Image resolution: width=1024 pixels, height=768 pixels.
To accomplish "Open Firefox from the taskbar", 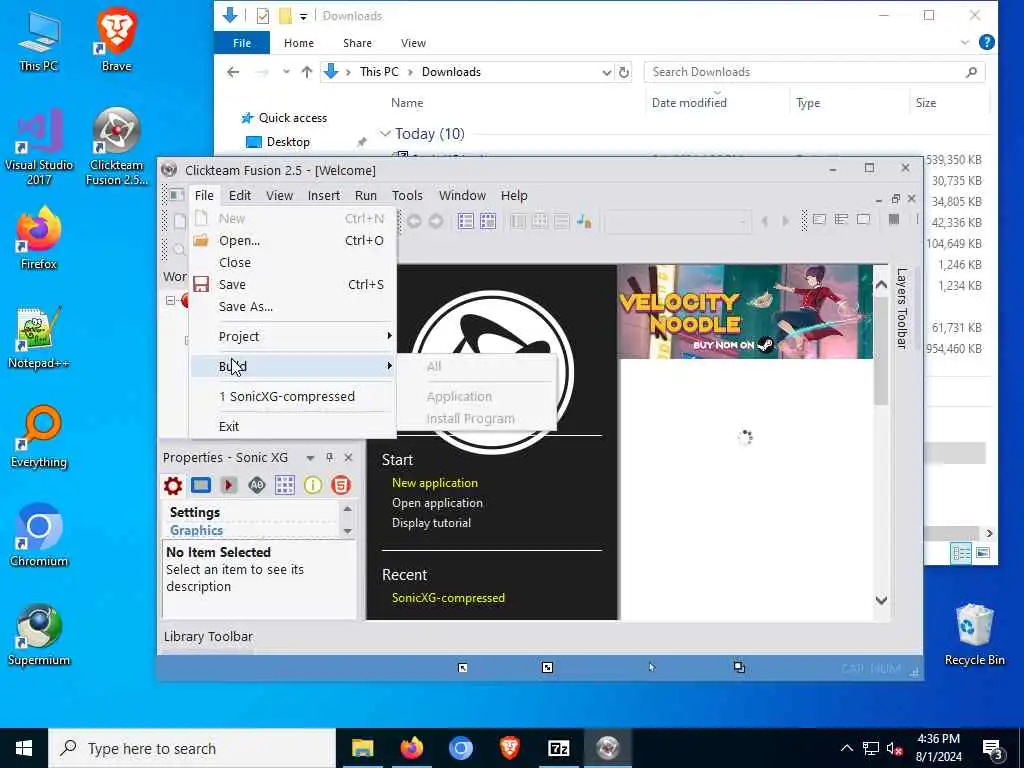I will (x=411, y=748).
